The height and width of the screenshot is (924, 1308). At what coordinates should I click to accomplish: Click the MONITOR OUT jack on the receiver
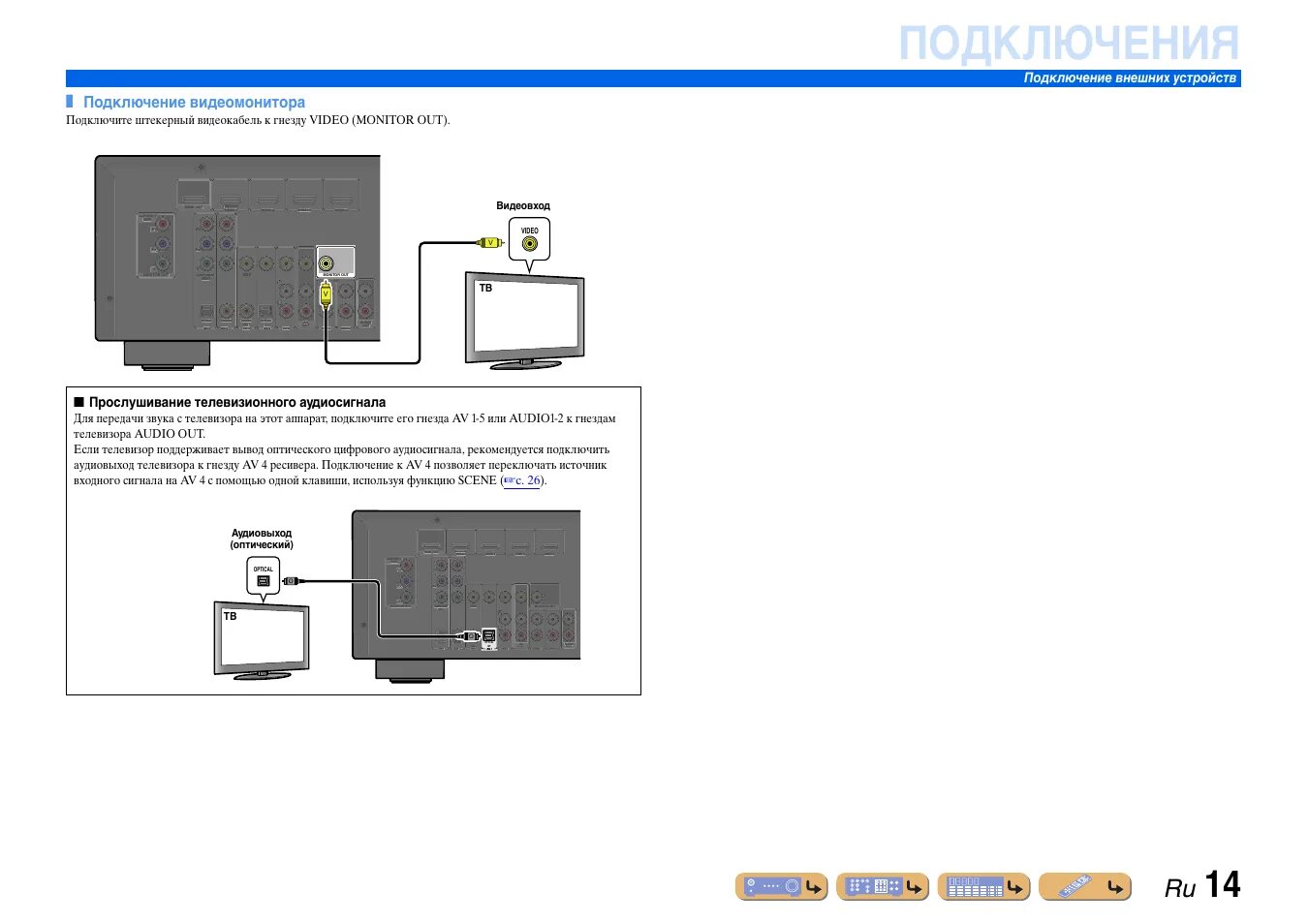pos(327,262)
